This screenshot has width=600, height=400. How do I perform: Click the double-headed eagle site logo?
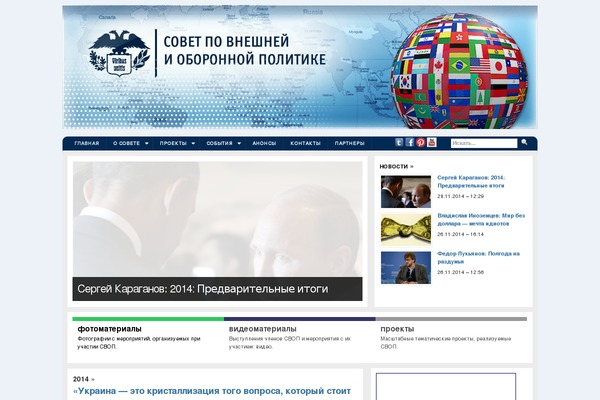point(119,53)
